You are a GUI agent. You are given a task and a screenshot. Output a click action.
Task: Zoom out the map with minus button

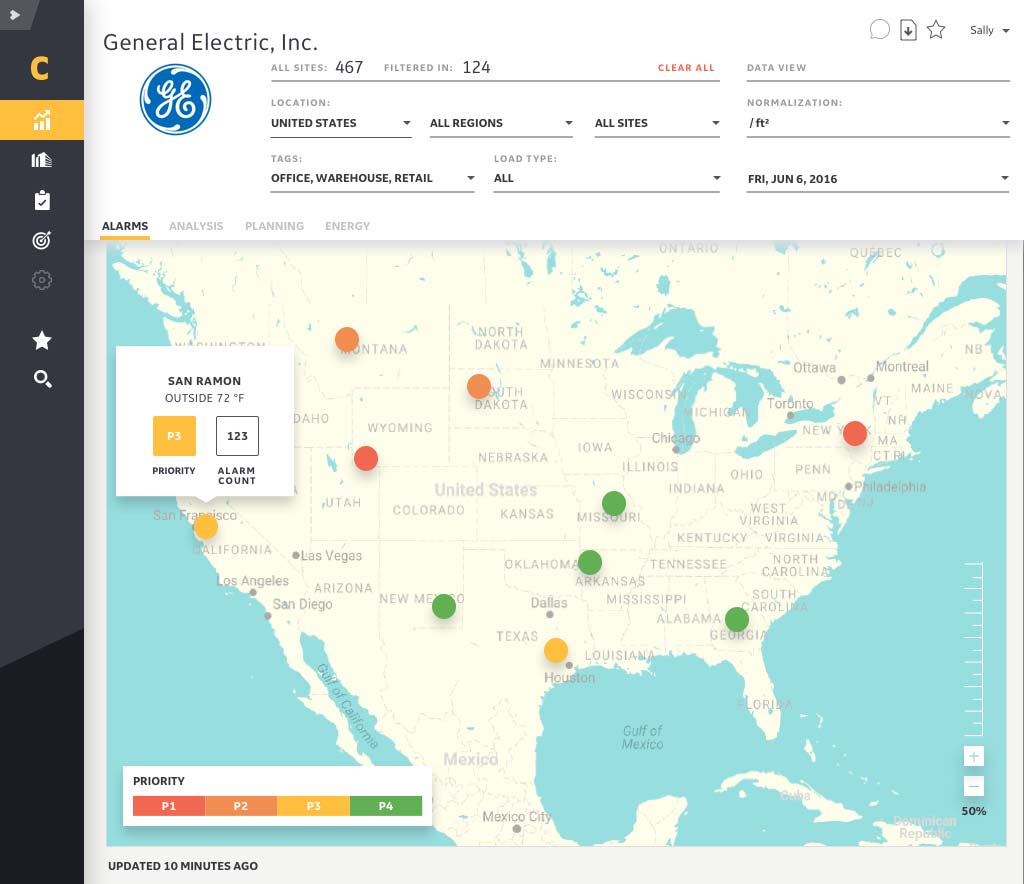click(973, 786)
